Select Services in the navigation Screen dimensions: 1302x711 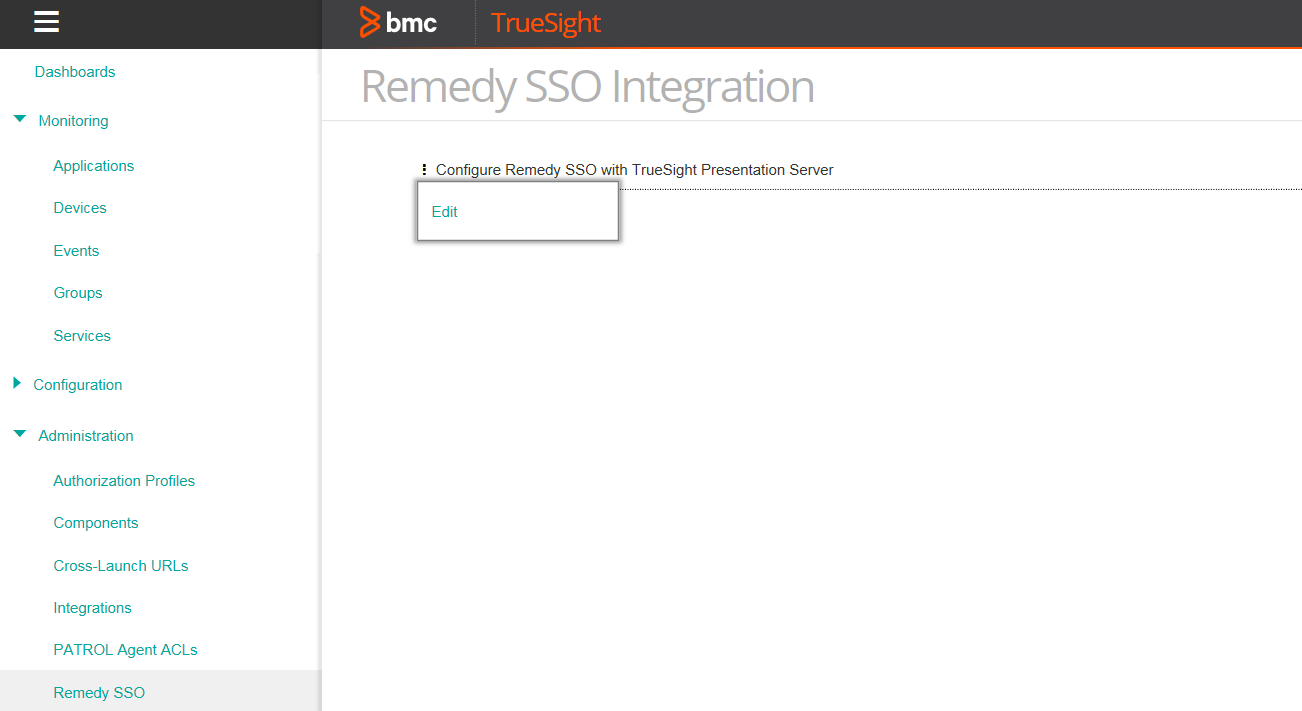click(82, 336)
